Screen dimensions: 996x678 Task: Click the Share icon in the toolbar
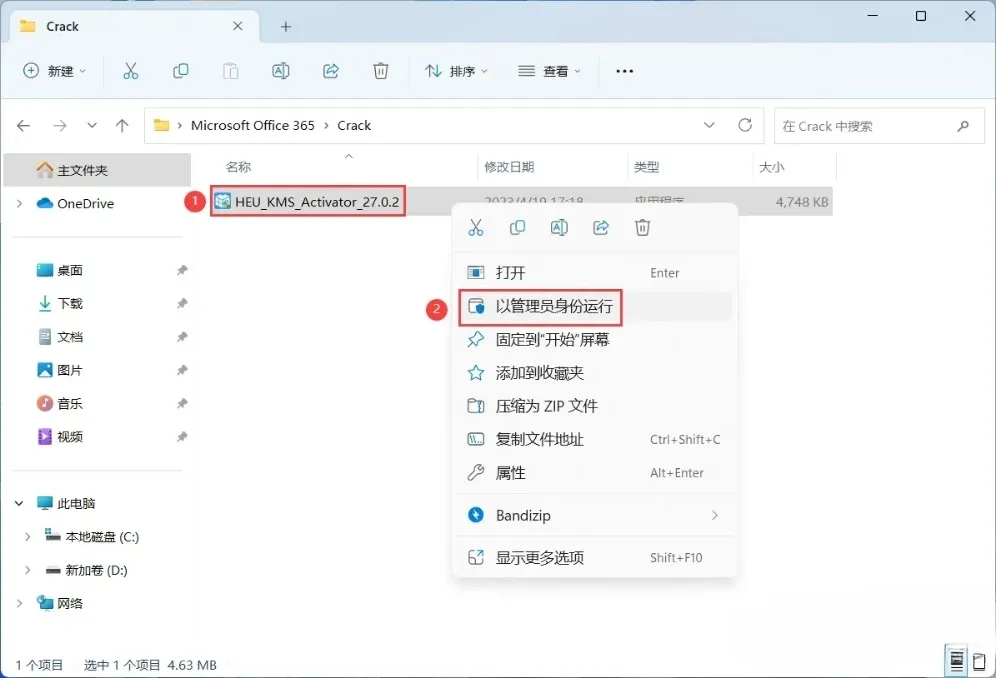[x=331, y=71]
